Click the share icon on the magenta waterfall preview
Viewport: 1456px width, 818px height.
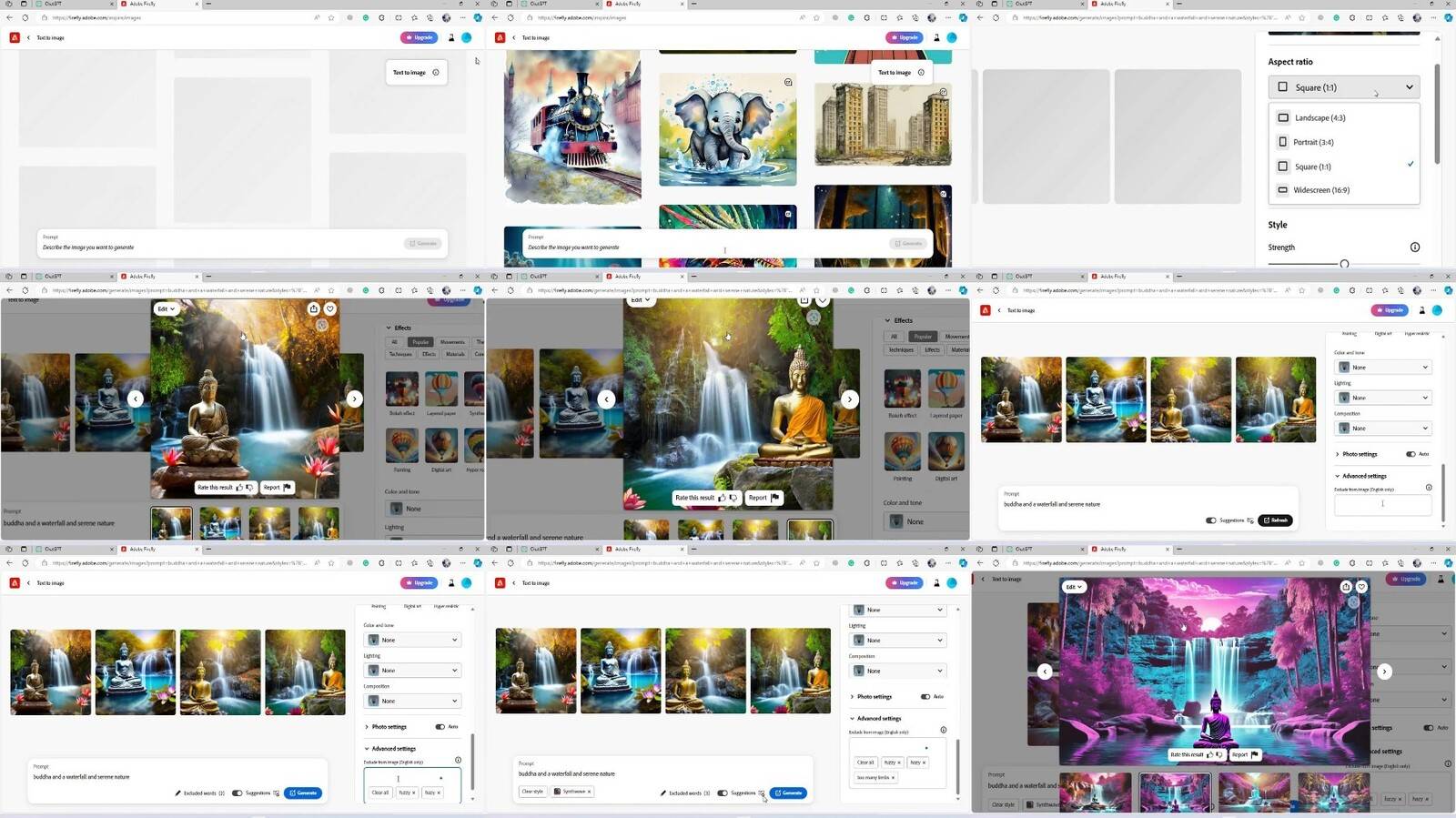[1346, 587]
